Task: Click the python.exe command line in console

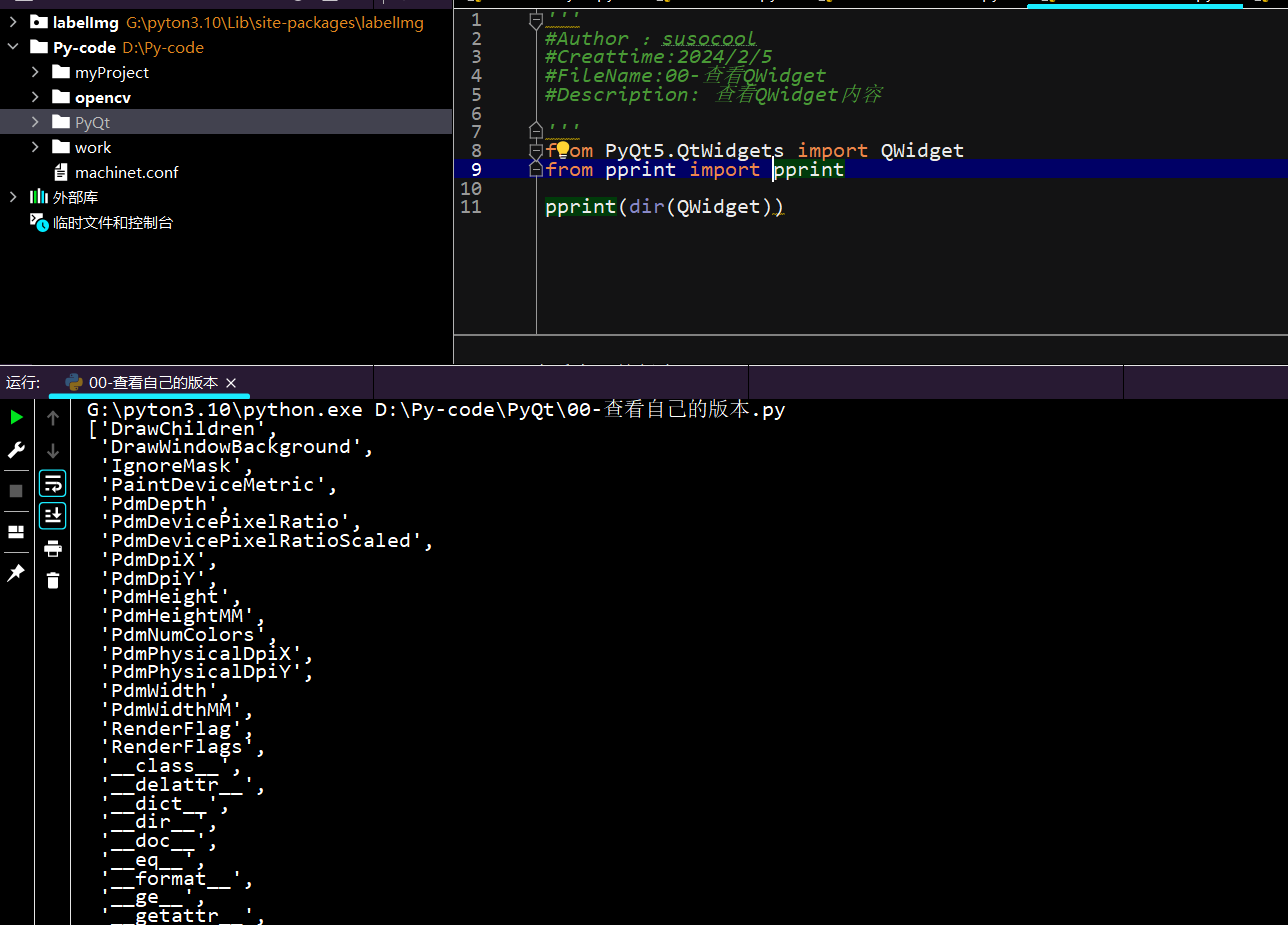Action: pos(437,410)
